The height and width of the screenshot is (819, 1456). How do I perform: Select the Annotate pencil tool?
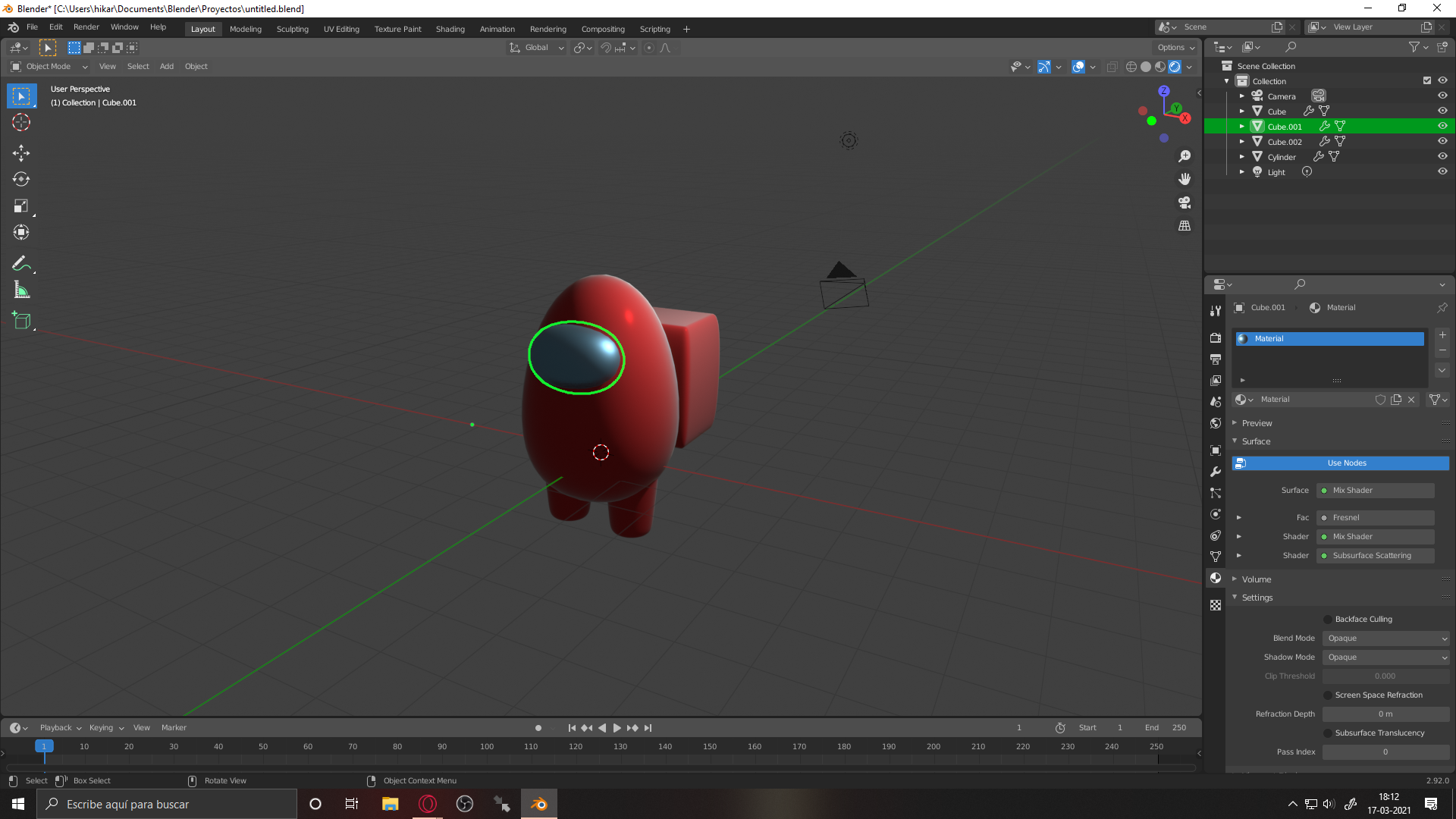[21, 263]
